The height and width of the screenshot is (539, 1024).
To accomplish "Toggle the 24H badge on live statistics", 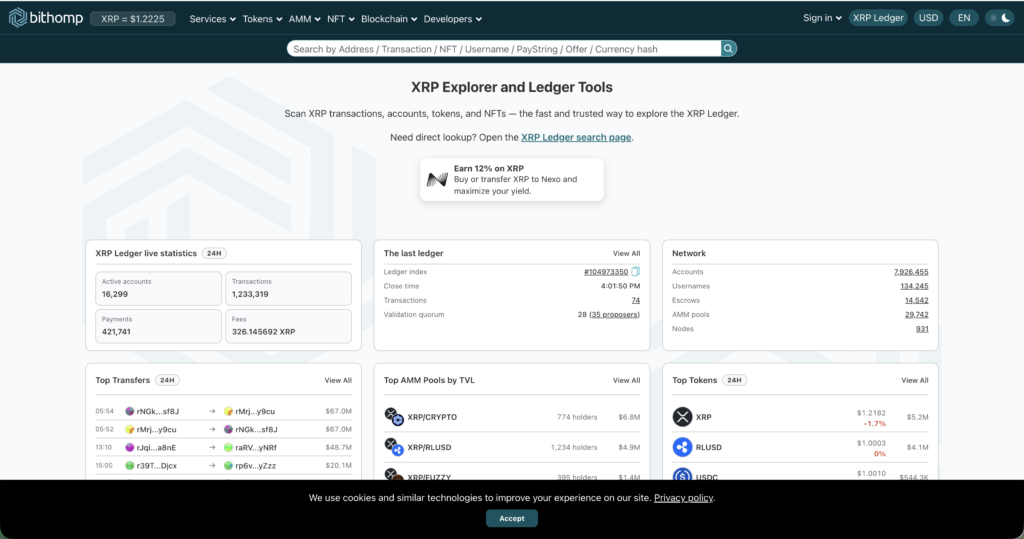I will click(214, 253).
